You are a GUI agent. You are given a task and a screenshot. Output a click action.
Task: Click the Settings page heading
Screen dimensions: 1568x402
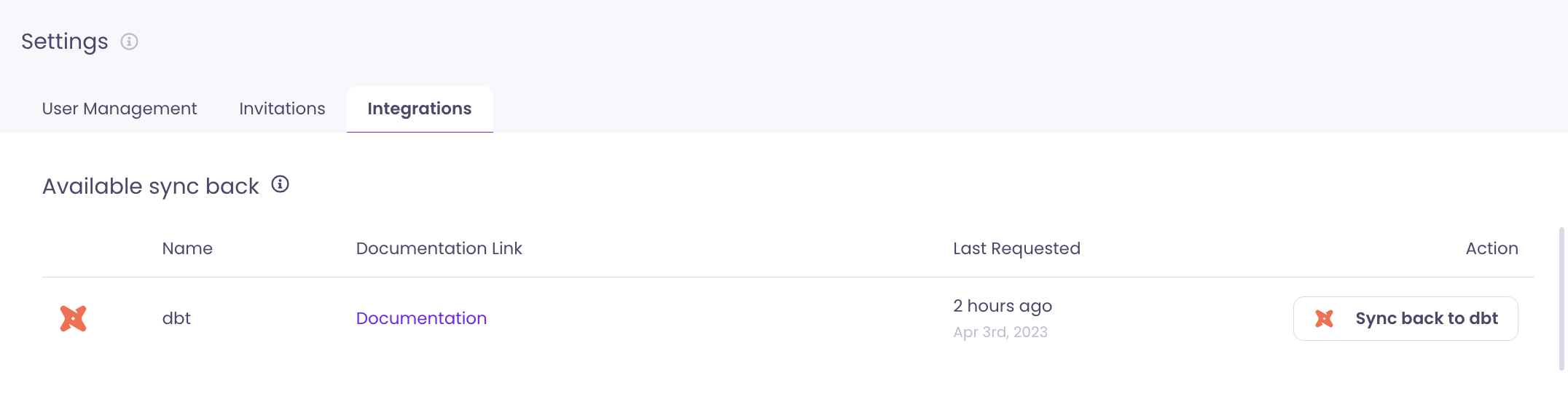click(65, 42)
